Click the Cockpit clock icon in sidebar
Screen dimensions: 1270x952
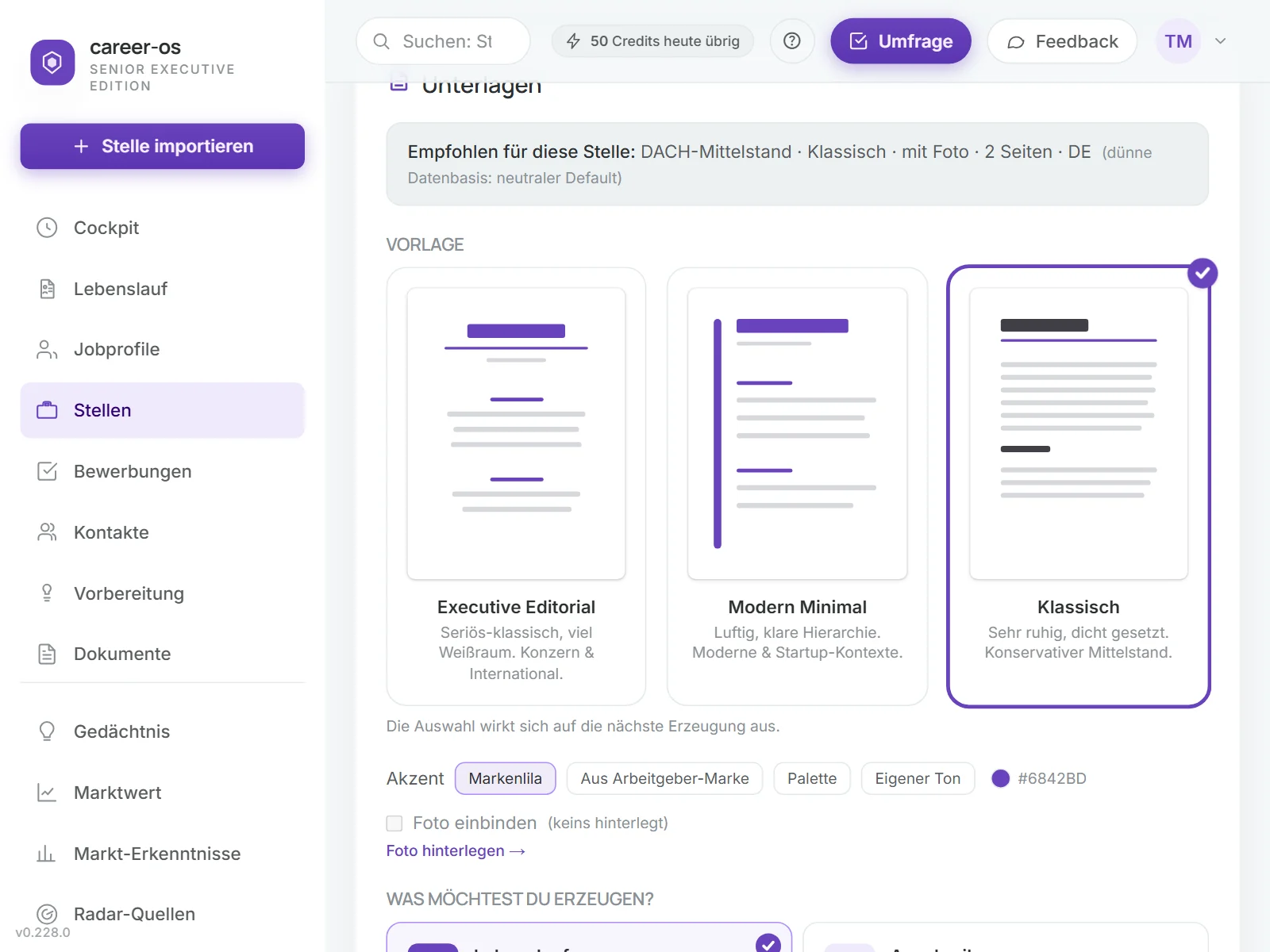pos(47,228)
